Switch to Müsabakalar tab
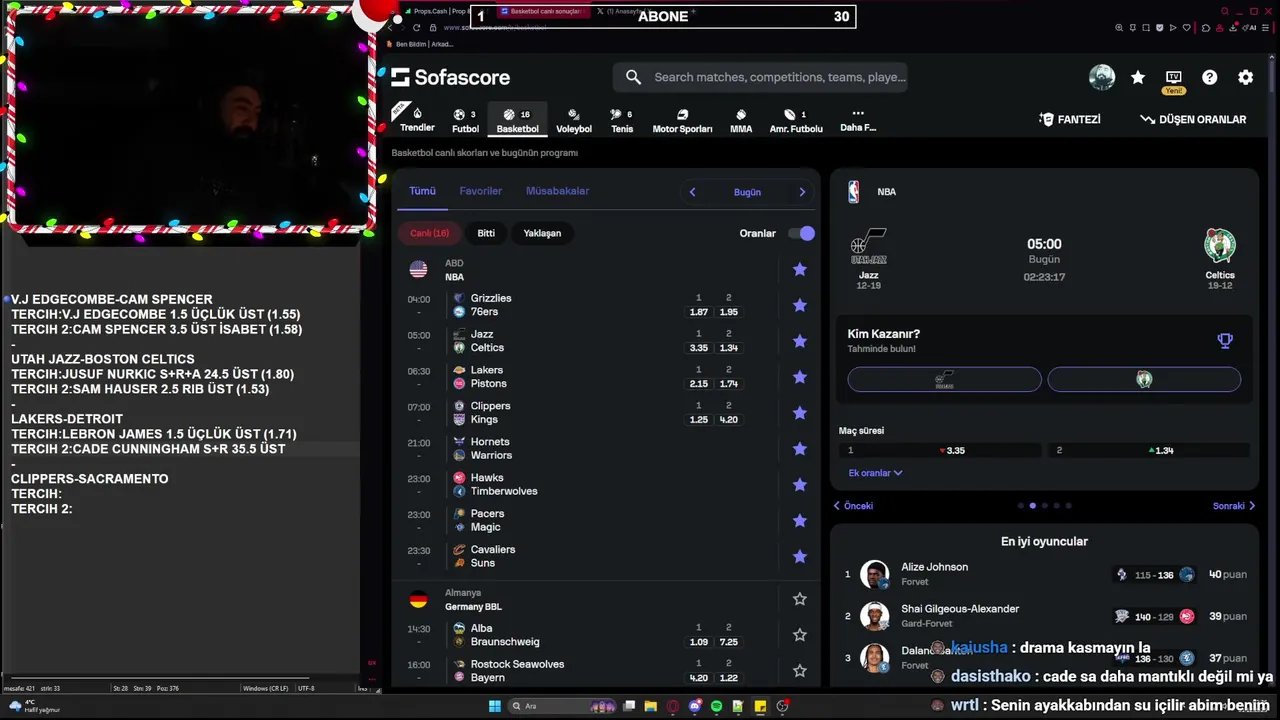 (x=557, y=191)
